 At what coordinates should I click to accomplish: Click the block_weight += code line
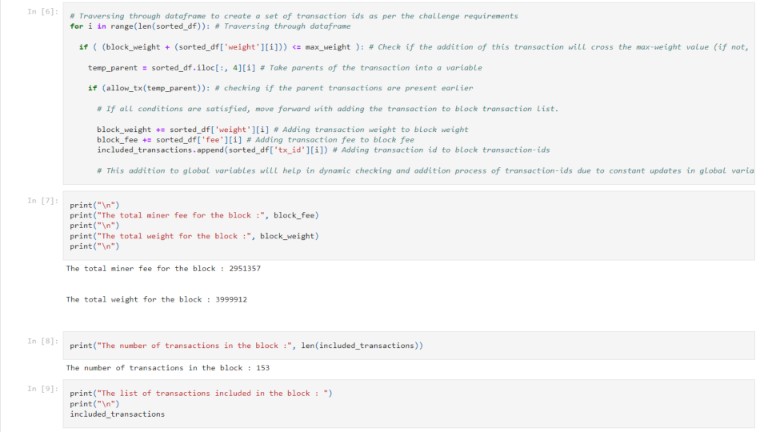click(x=283, y=129)
